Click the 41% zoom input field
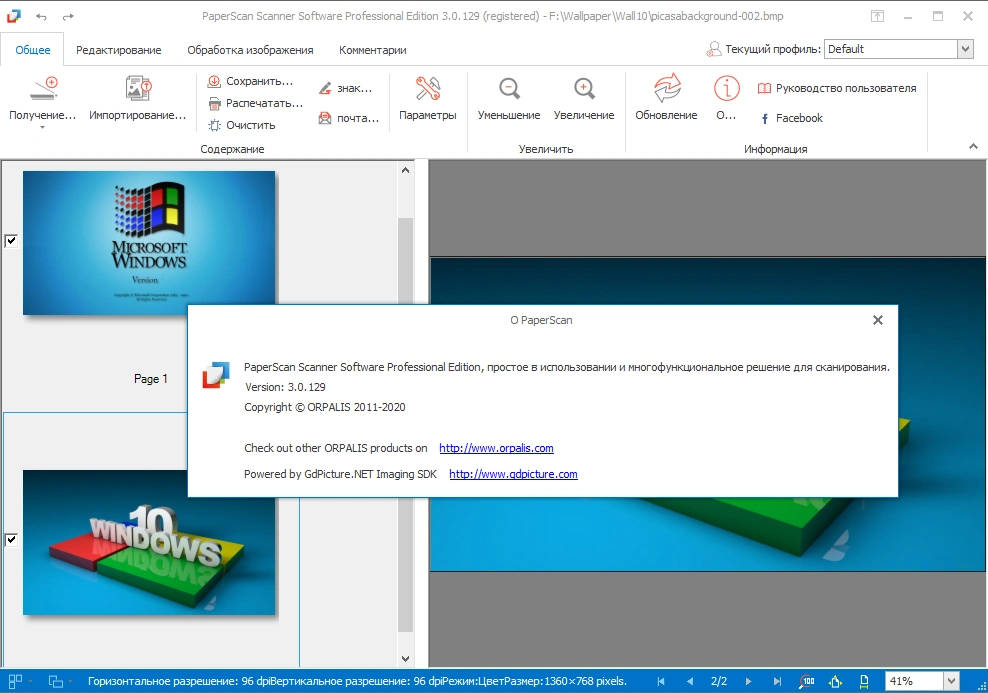 pos(914,681)
